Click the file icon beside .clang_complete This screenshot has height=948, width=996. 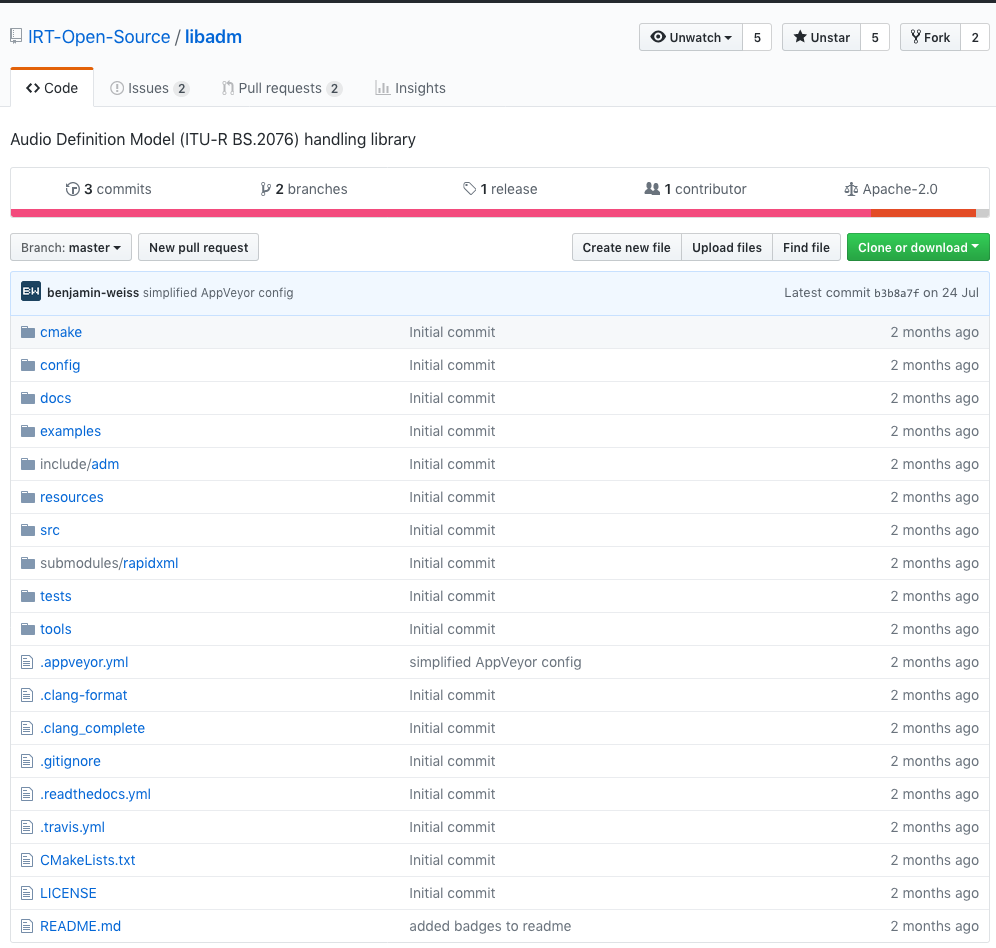tap(27, 728)
